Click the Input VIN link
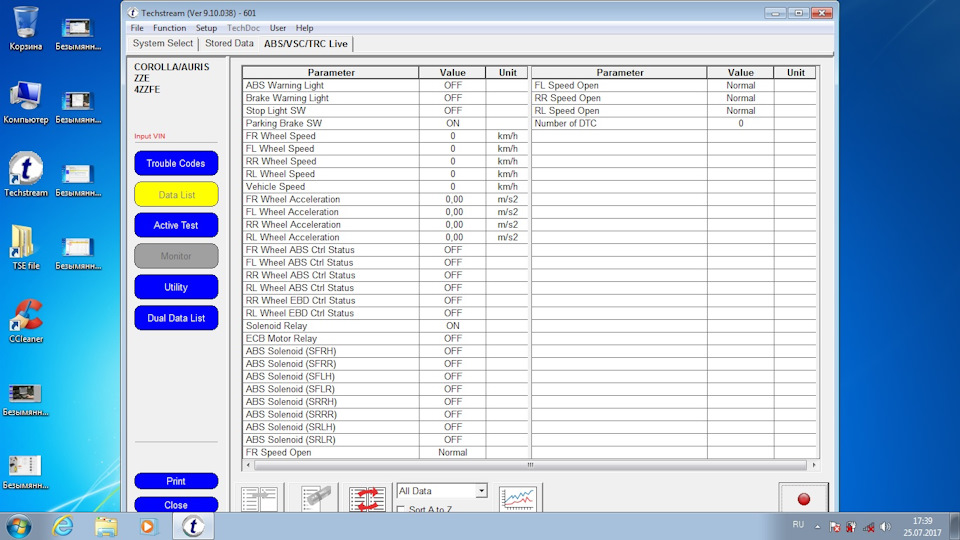This screenshot has height=540, width=960. (149, 137)
